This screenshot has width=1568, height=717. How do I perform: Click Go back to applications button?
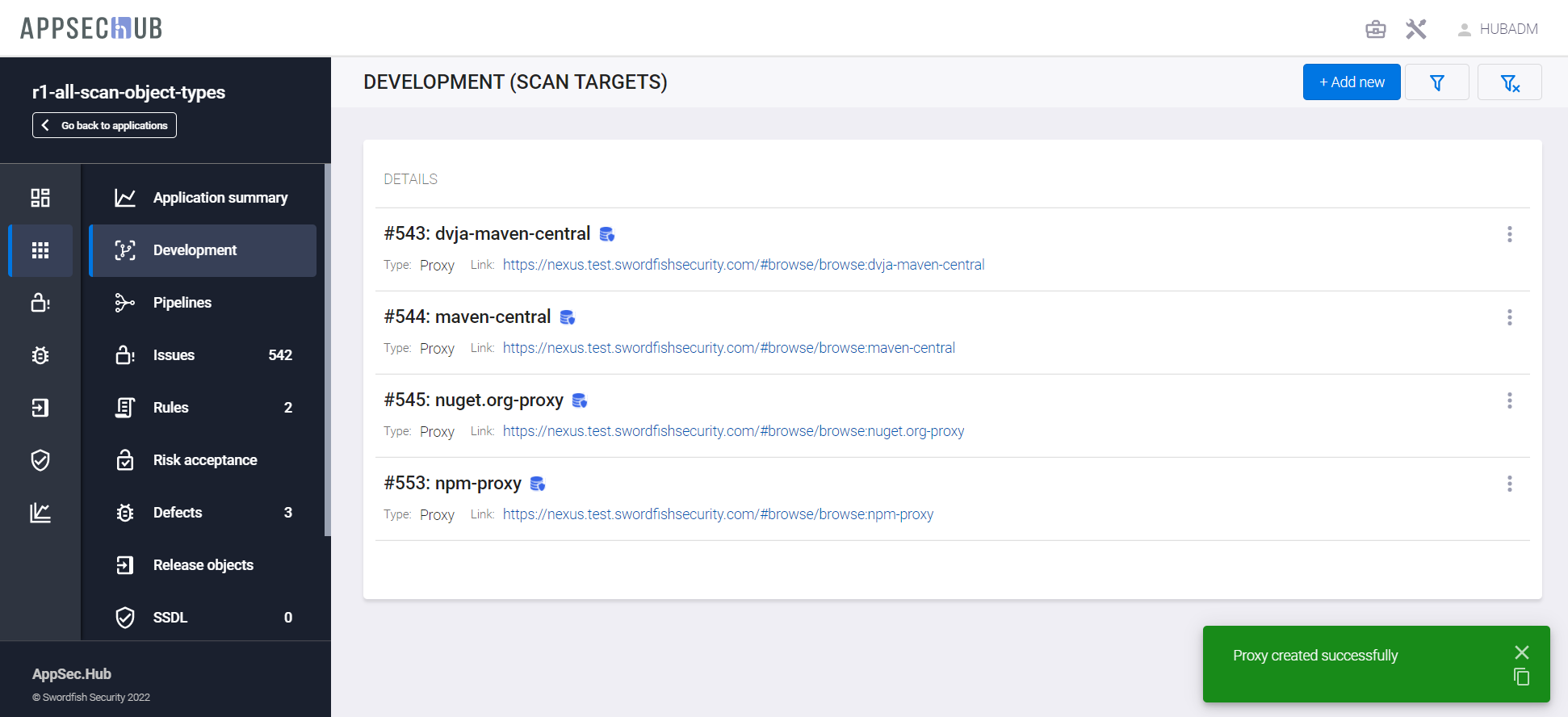tap(104, 125)
